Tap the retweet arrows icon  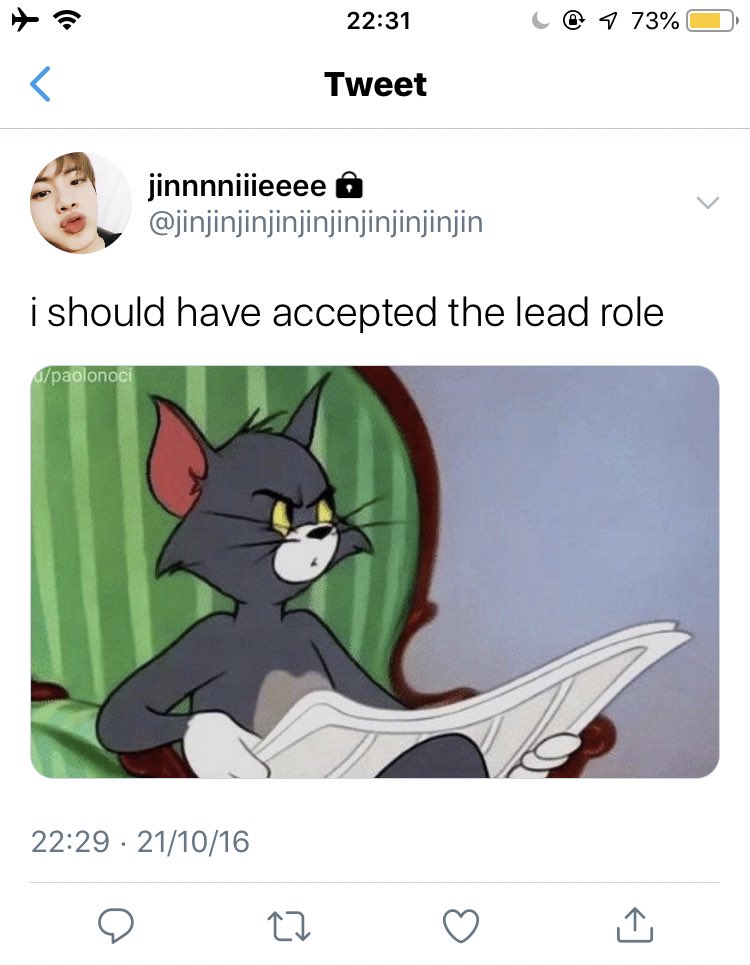(289, 926)
